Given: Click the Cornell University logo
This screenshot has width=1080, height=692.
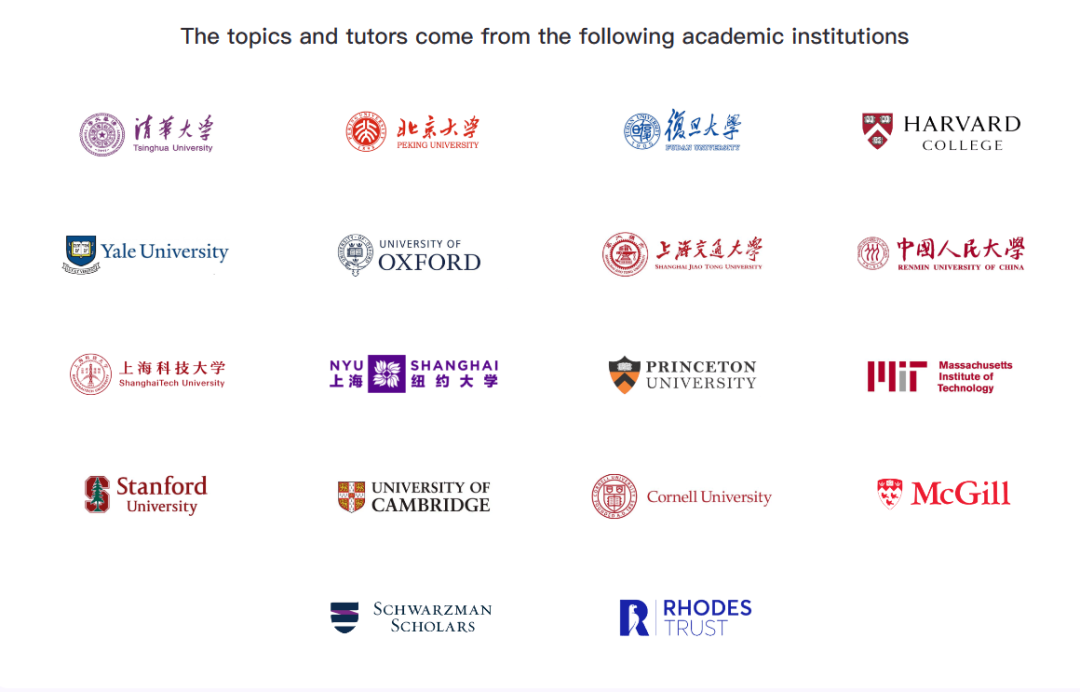Looking at the screenshot, I should [x=681, y=496].
